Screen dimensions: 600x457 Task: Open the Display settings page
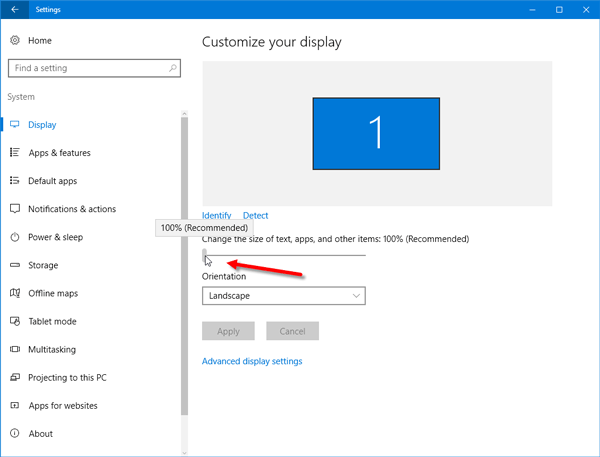[x=42, y=125]
